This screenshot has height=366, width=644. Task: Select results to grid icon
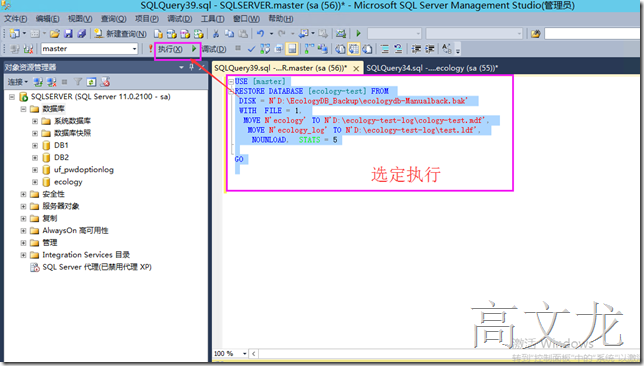point(354,49)
